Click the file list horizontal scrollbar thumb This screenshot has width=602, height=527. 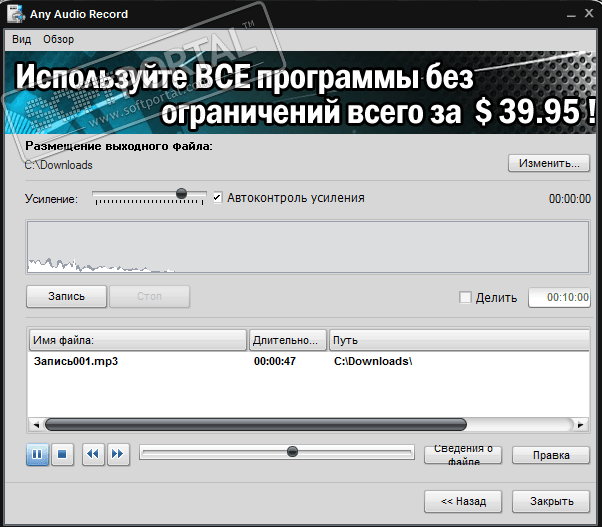[x=256, y=425]
